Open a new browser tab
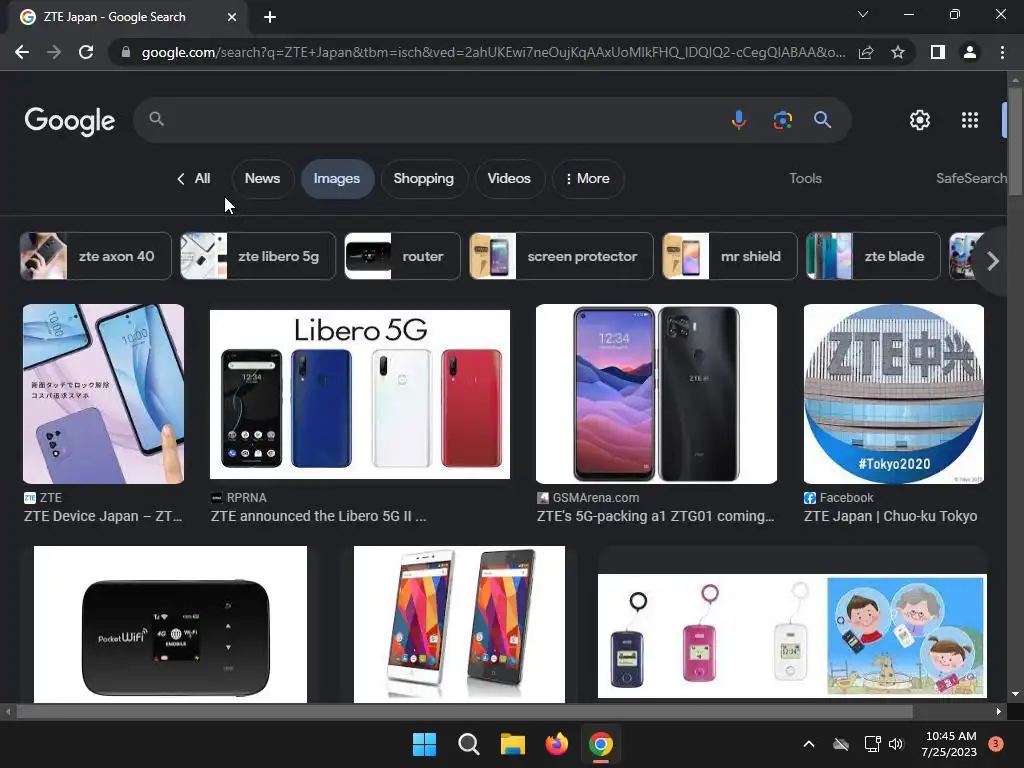Image resolution: width=1024 pixels, height=768 pixels. click(270, 17)
